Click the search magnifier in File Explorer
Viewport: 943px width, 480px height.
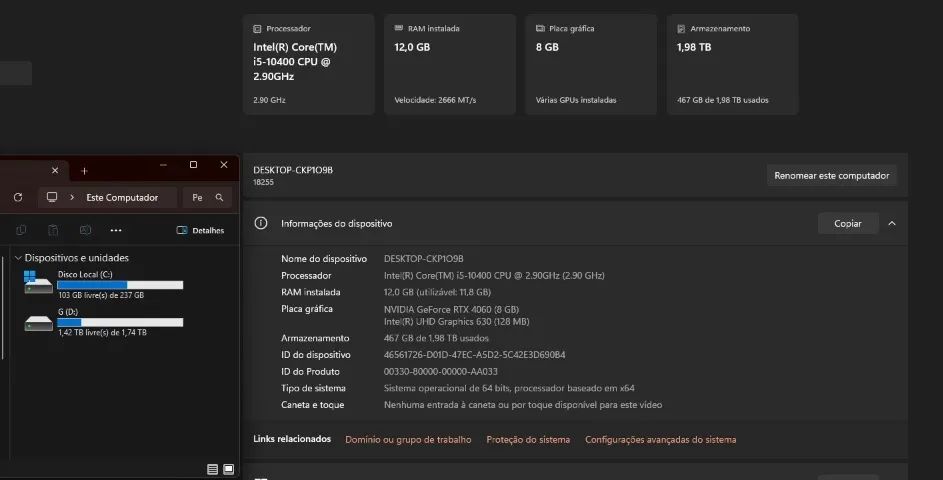(220, 197)
